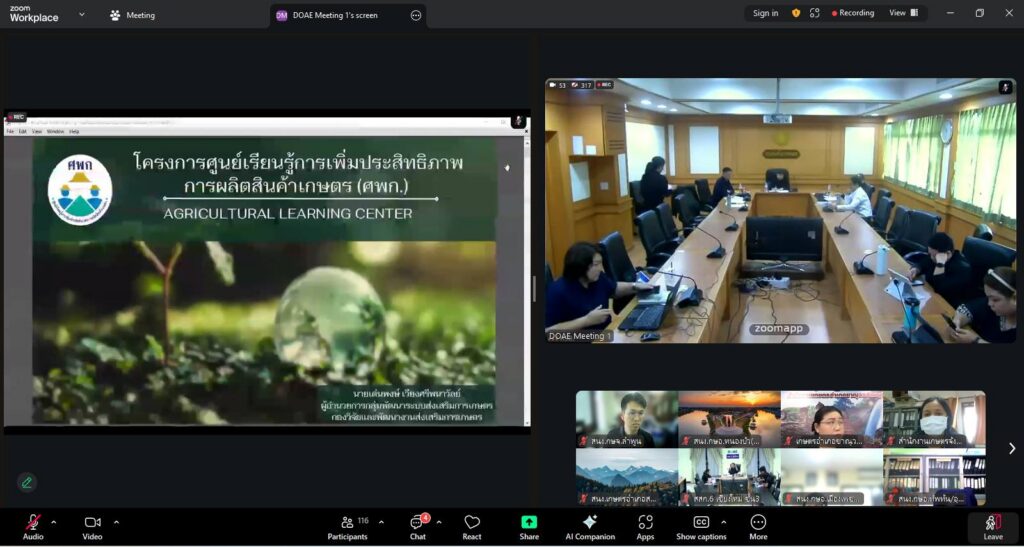This screenshot has width=1024, height=547.
Task: Toggle the Video camera button
Action: [x=92, y=523]
